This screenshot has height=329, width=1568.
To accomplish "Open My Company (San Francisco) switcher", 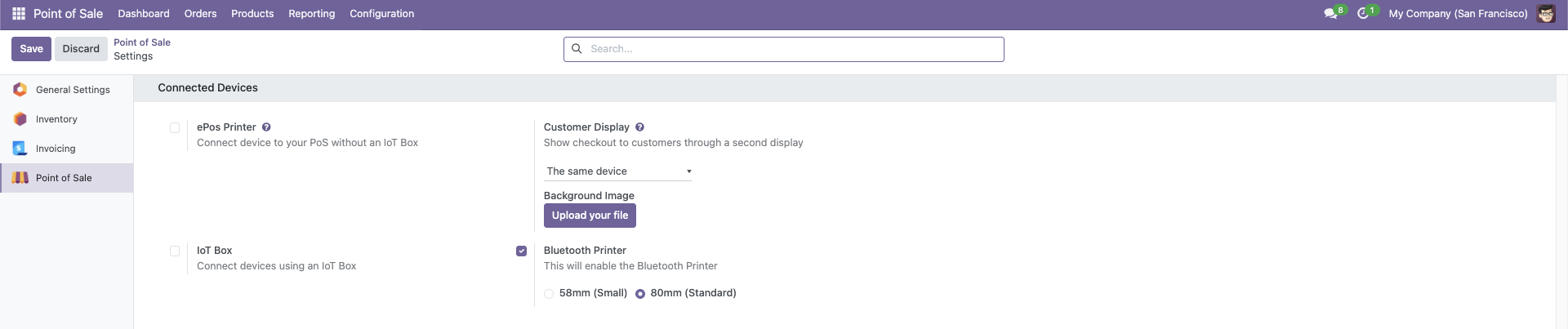I will click(1458, 14).
